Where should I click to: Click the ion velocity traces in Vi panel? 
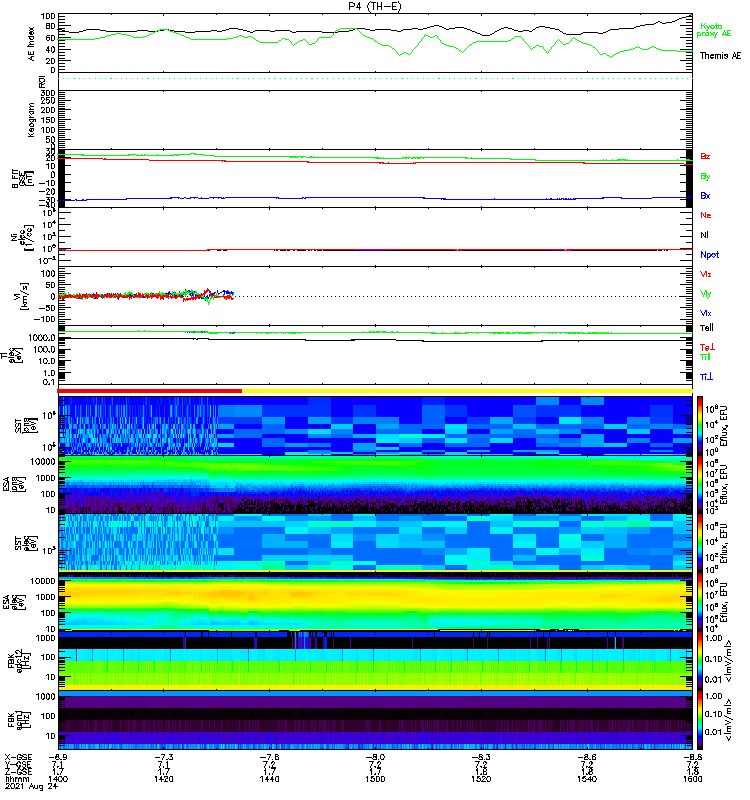(146, 296)
